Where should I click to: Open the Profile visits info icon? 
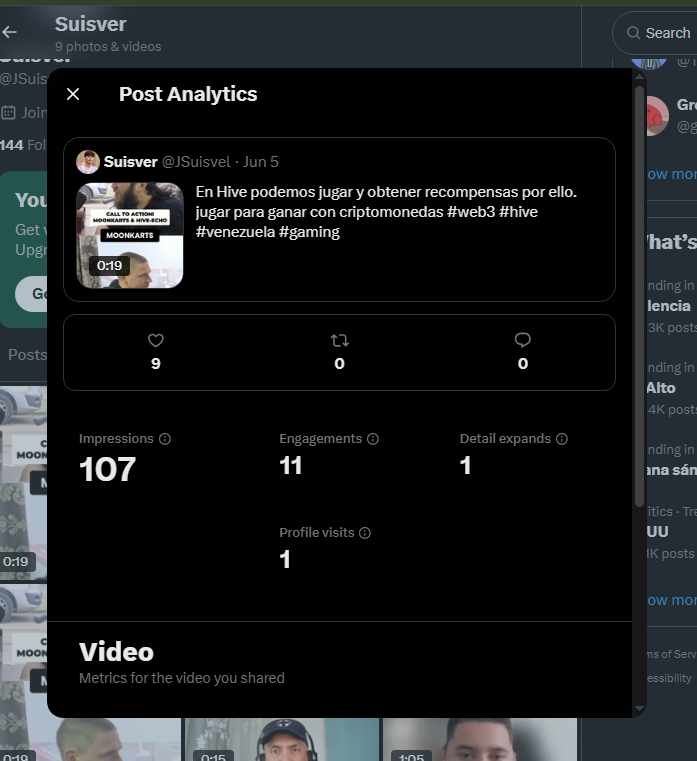coord(365,533)
